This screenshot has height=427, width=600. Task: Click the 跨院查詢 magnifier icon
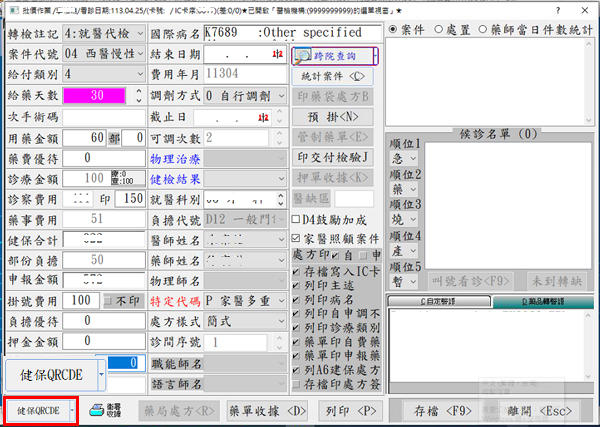(x=303, y=57)
